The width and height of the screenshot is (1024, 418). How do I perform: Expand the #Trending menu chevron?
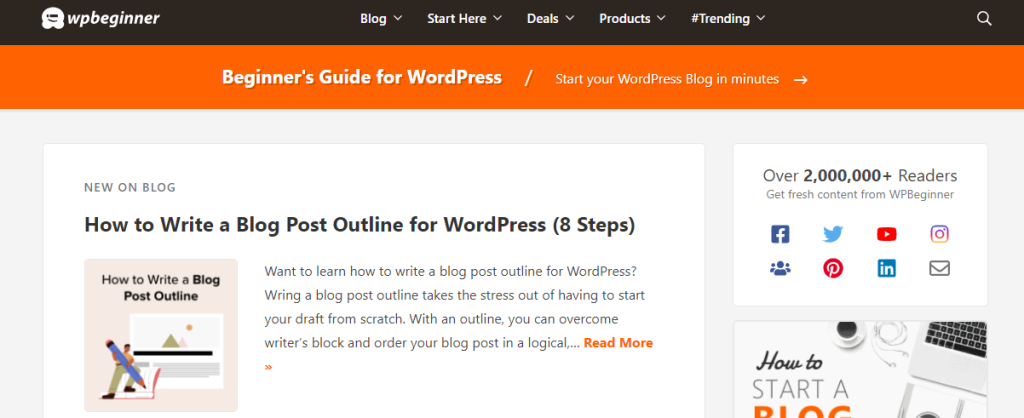tap(761, 18)
